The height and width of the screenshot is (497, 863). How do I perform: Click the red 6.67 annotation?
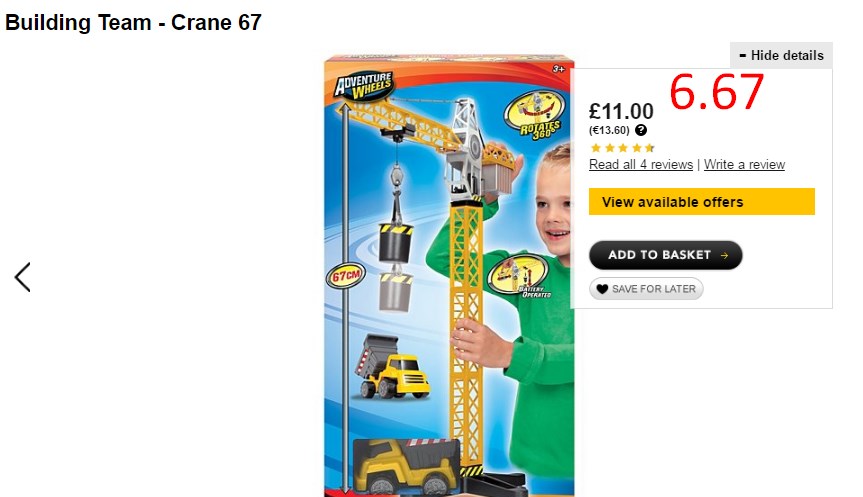717,92
